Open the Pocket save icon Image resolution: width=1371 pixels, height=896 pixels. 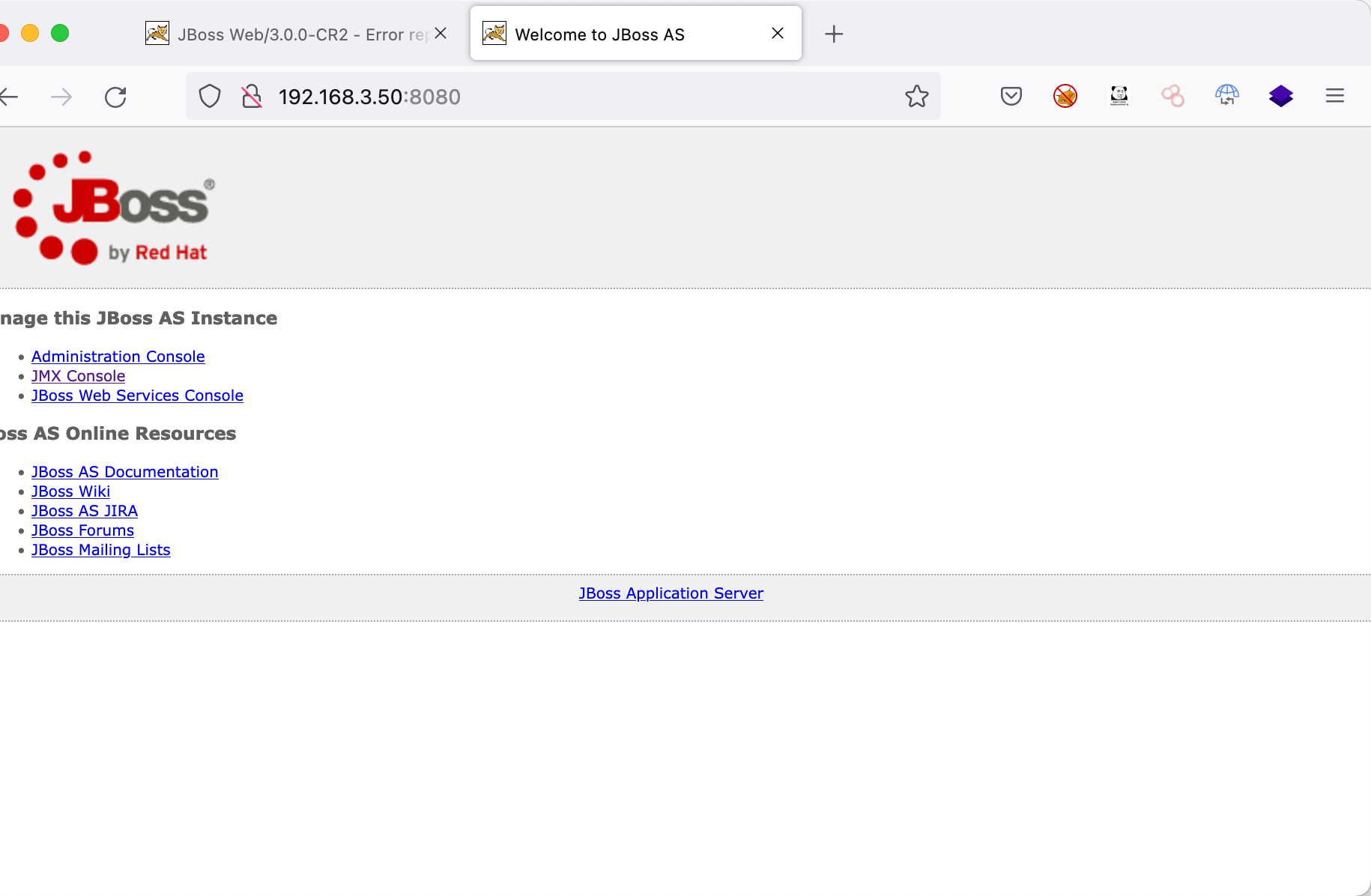tap(1011, 96)
